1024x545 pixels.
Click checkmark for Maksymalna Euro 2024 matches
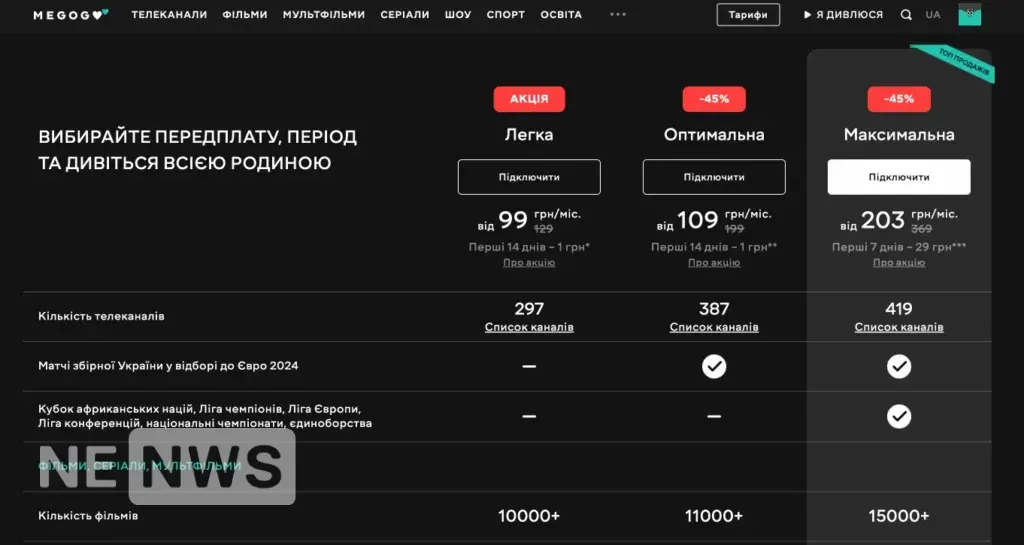point(899,366)
